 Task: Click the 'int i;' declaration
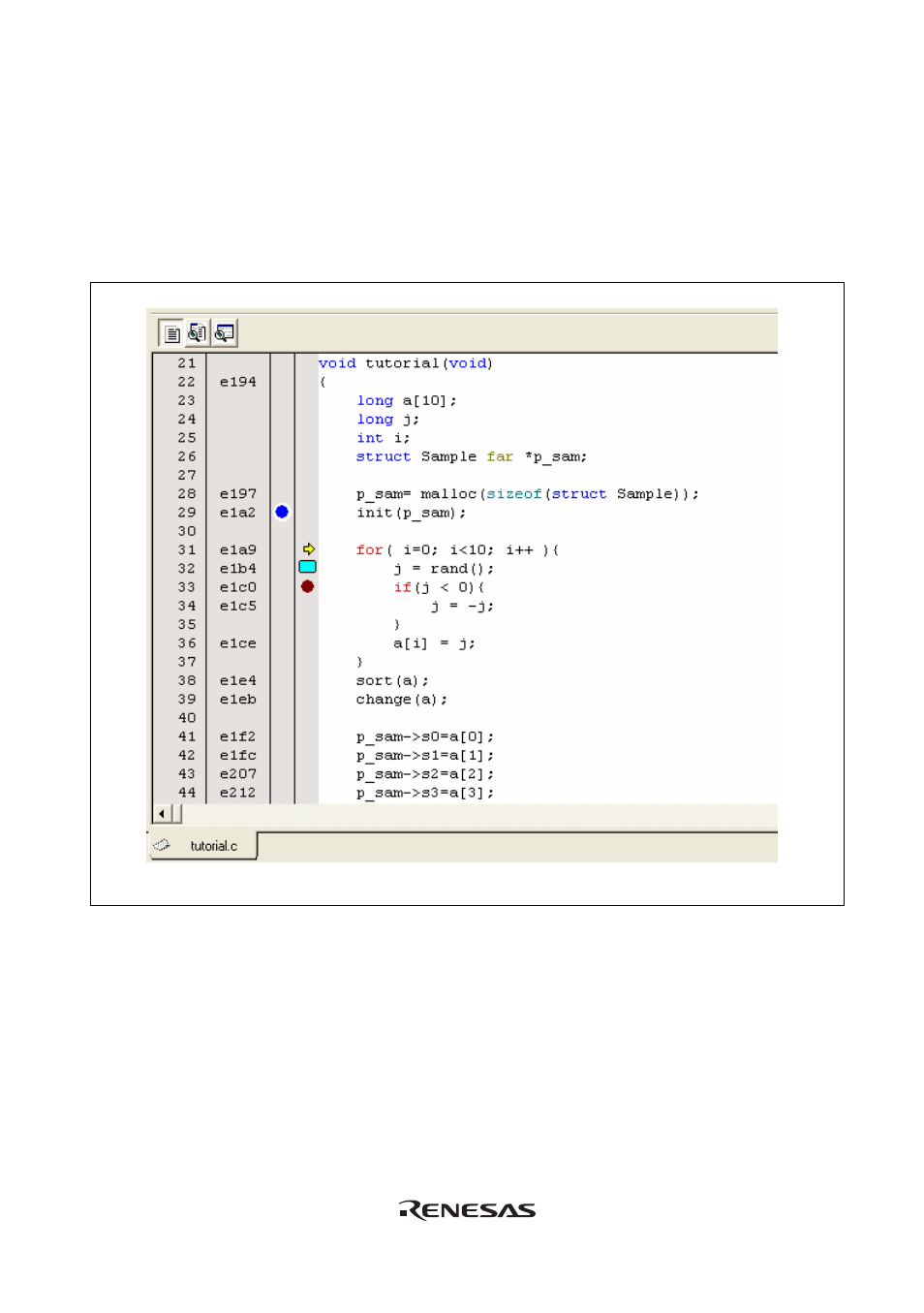coord(384,438)
